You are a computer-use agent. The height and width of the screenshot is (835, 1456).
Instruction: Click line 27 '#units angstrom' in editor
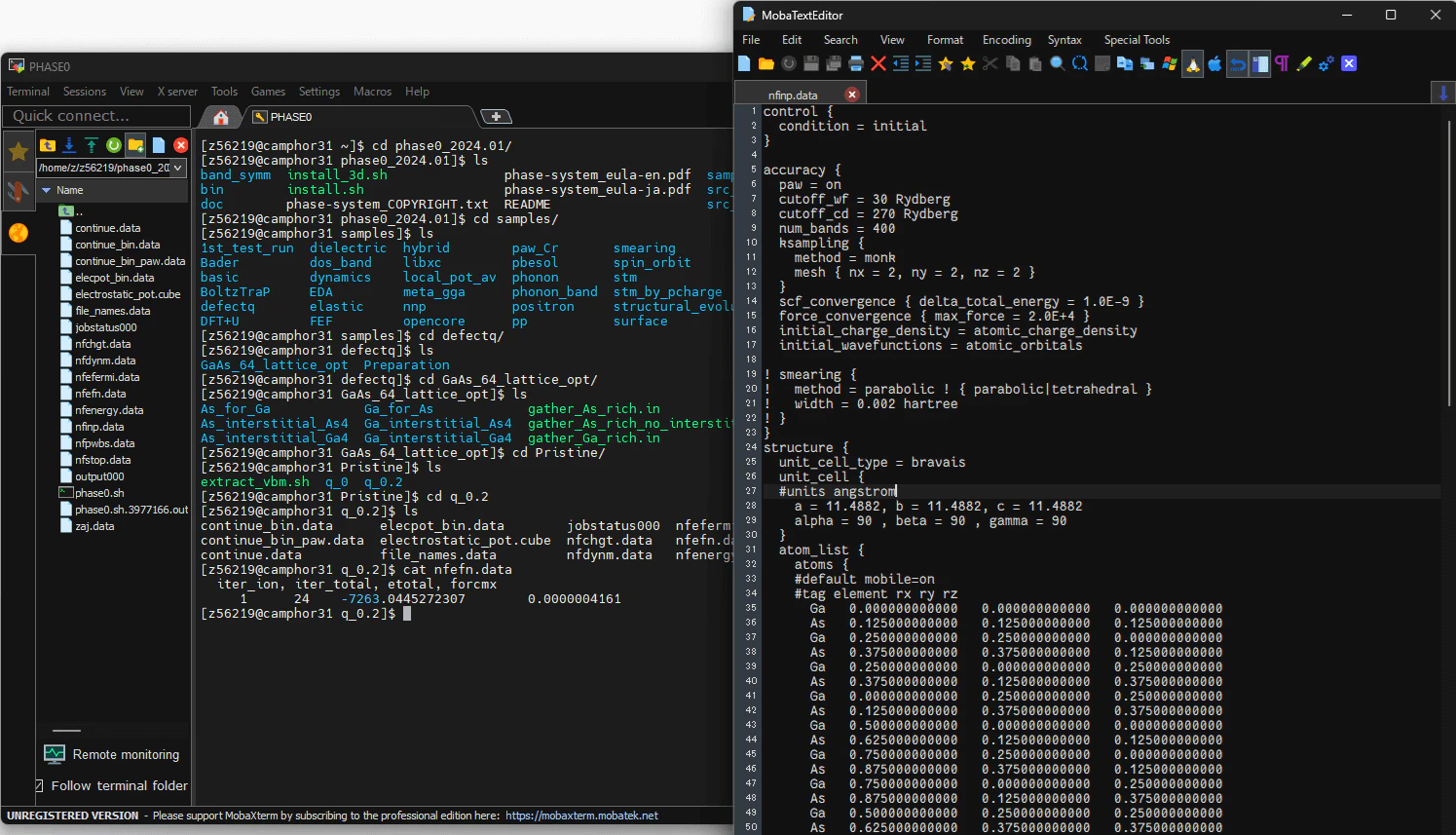click(838, 491)
